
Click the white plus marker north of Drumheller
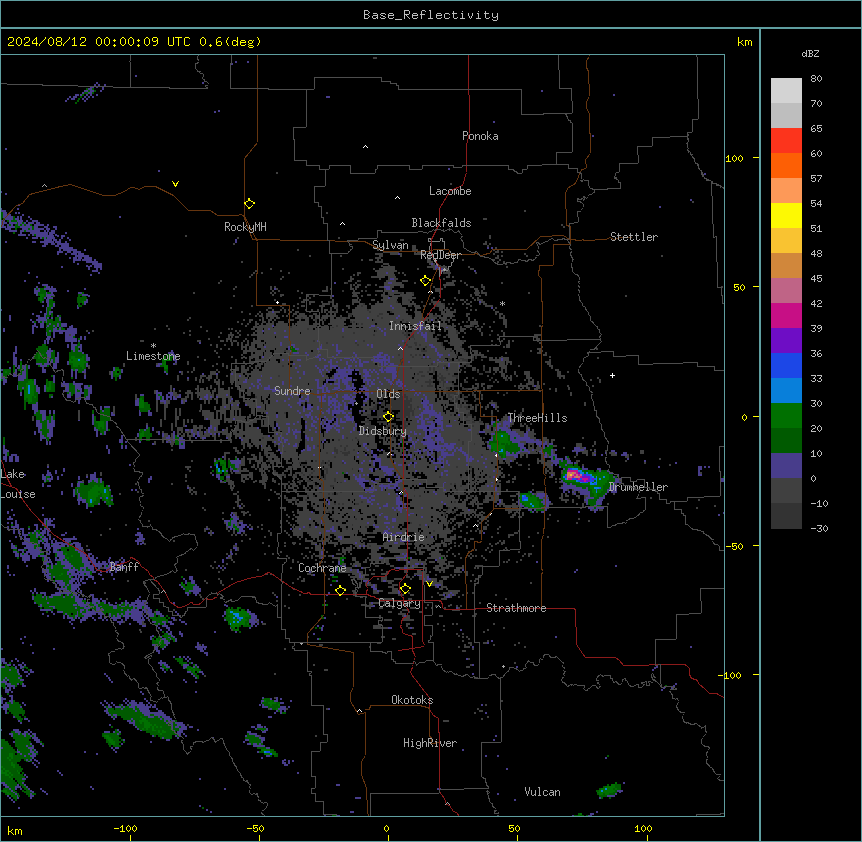tap(612, 375)
